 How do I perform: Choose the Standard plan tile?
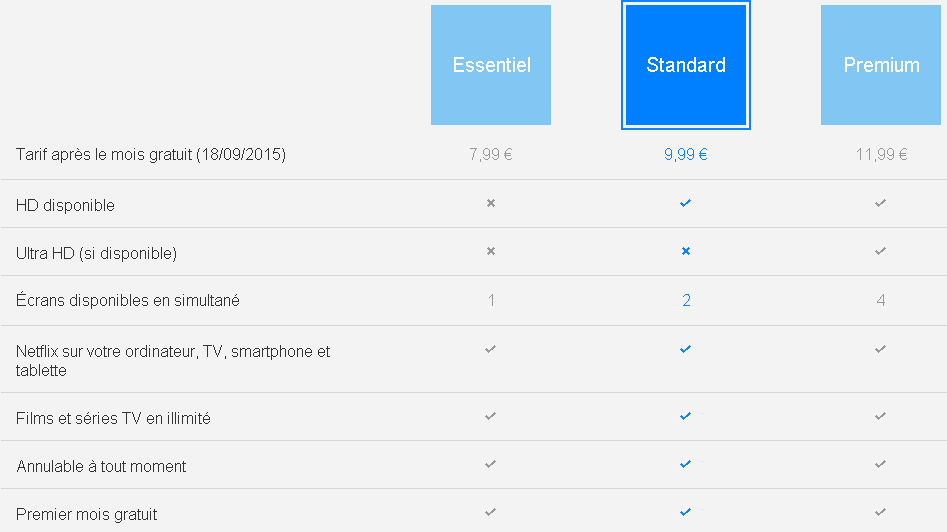tap(686, 65)
